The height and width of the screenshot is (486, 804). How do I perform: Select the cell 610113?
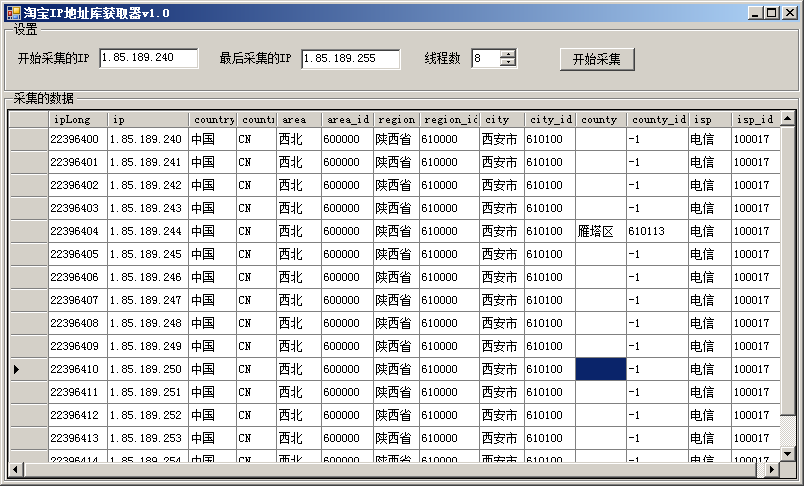click(657, 231)
